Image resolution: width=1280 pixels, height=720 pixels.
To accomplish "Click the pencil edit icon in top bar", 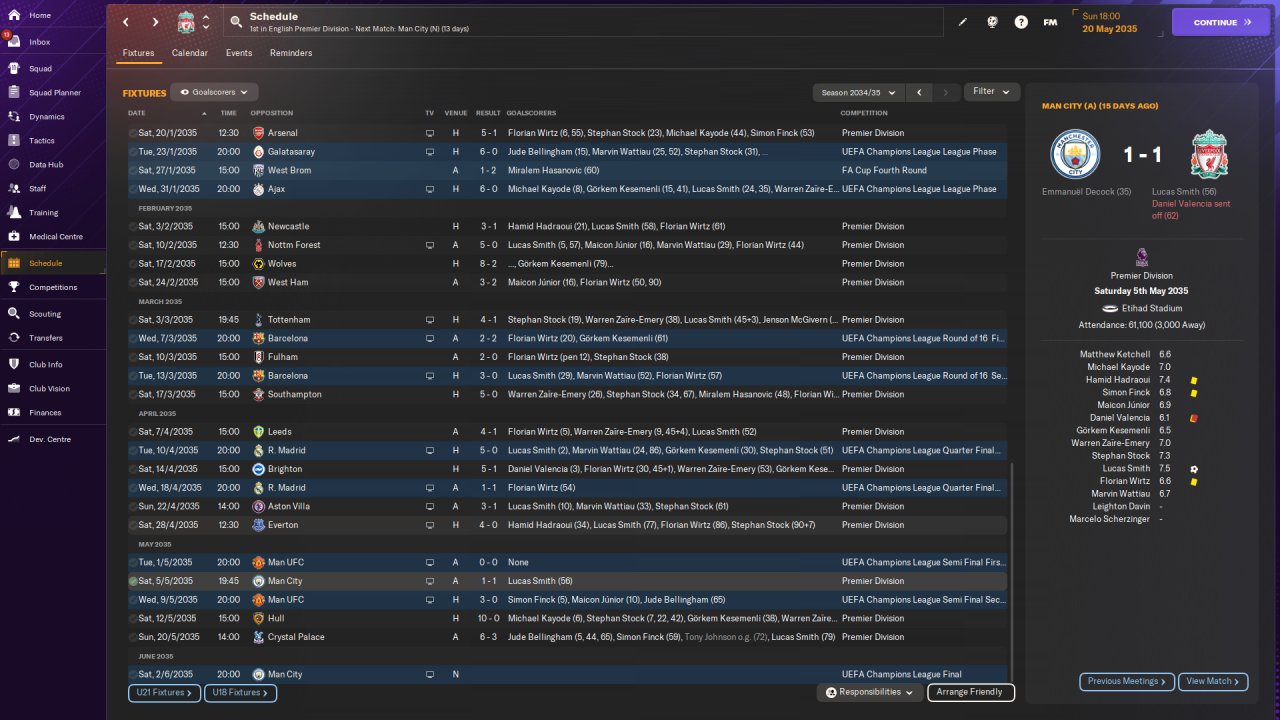I will click(x=963, y=22).
